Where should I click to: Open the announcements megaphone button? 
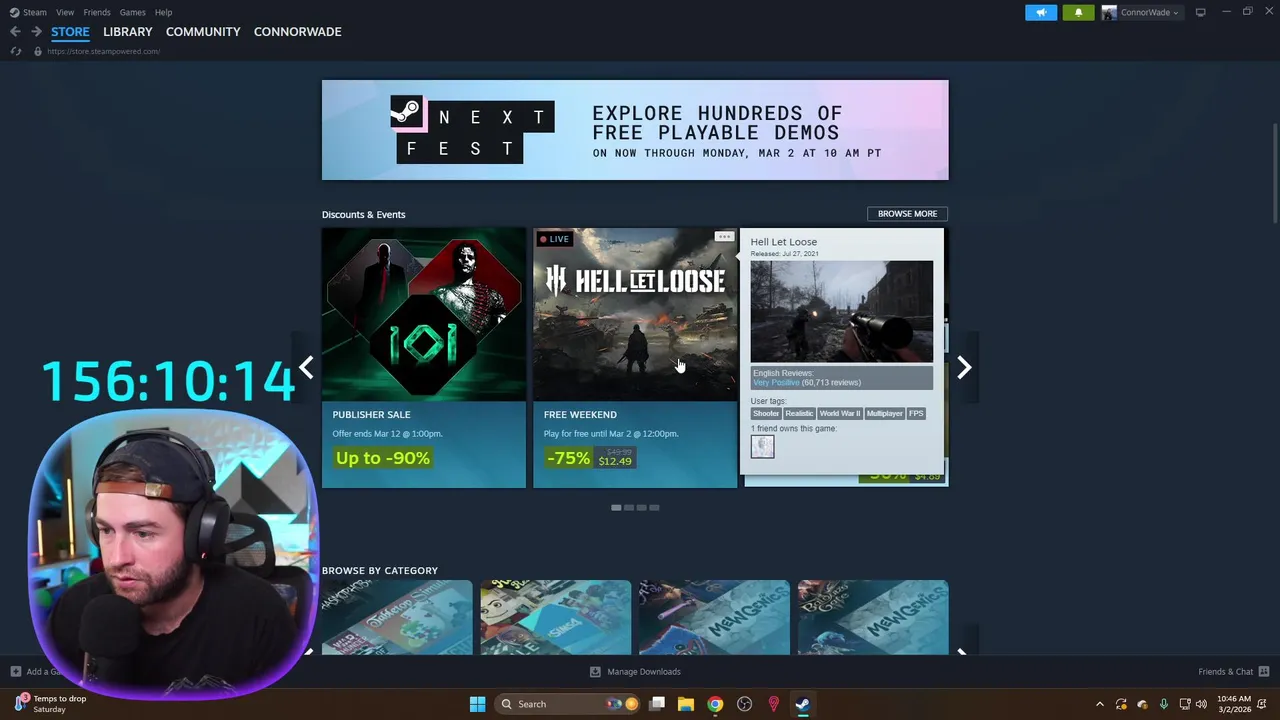click(1041, 12)
